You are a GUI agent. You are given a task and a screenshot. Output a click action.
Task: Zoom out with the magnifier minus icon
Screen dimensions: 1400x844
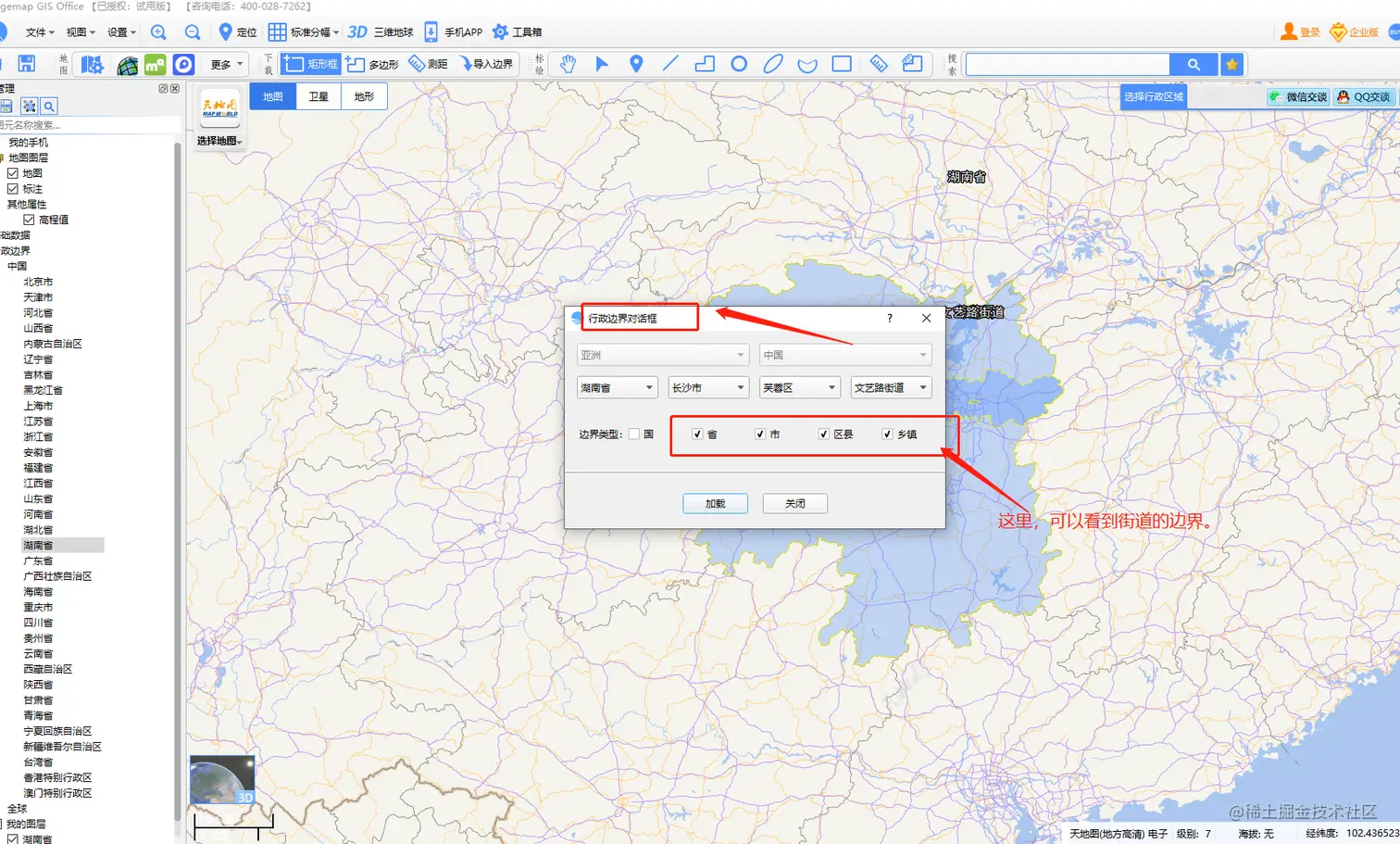[x=193, y=32]
